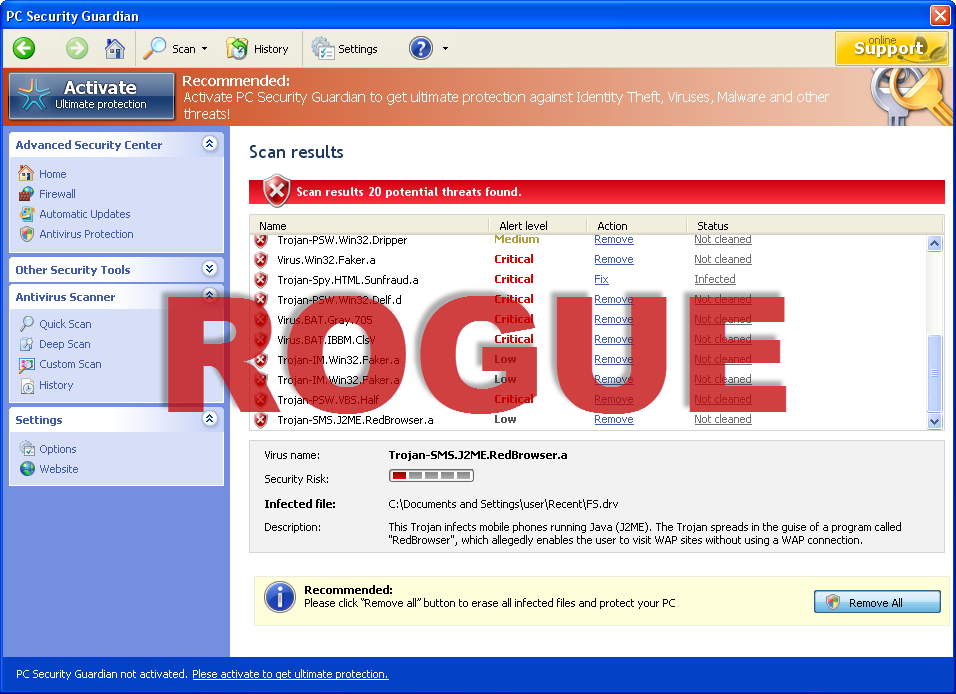Click the Automatic Updates sidebar icon
956x694 pixels.
[26, 214]
